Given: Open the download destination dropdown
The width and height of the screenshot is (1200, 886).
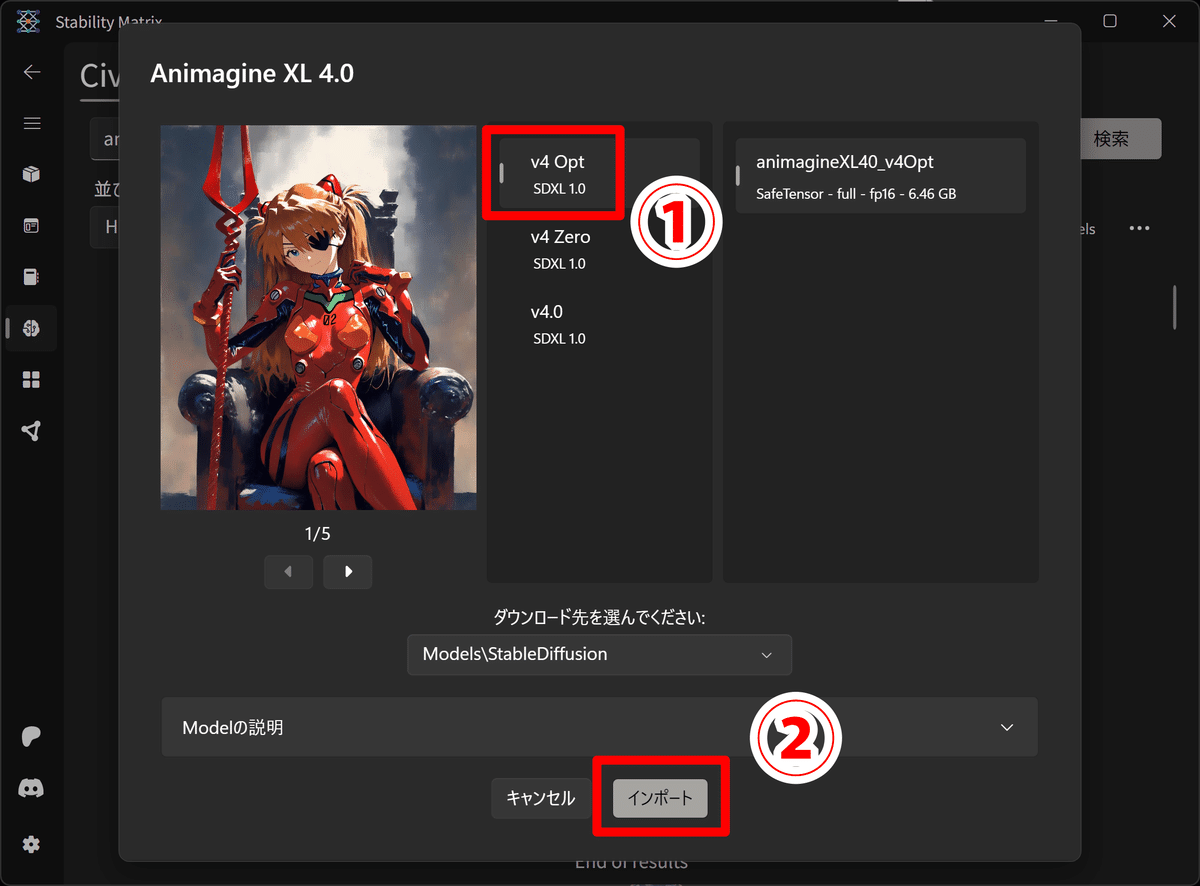Looking at the screenshot, I should pyautogui.click(x=599, y=655).
